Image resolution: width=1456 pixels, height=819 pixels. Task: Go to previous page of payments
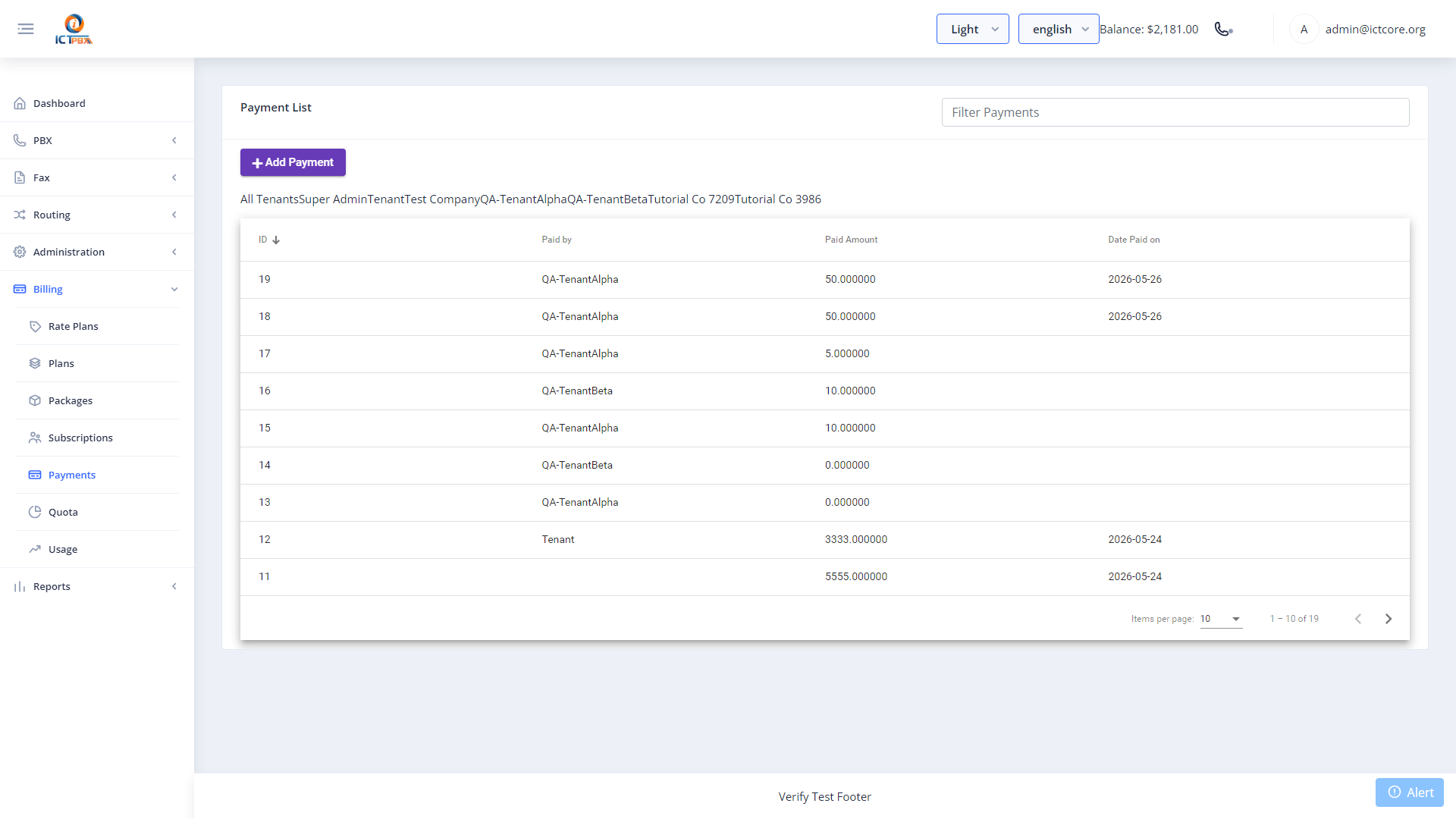point(1358,619)
